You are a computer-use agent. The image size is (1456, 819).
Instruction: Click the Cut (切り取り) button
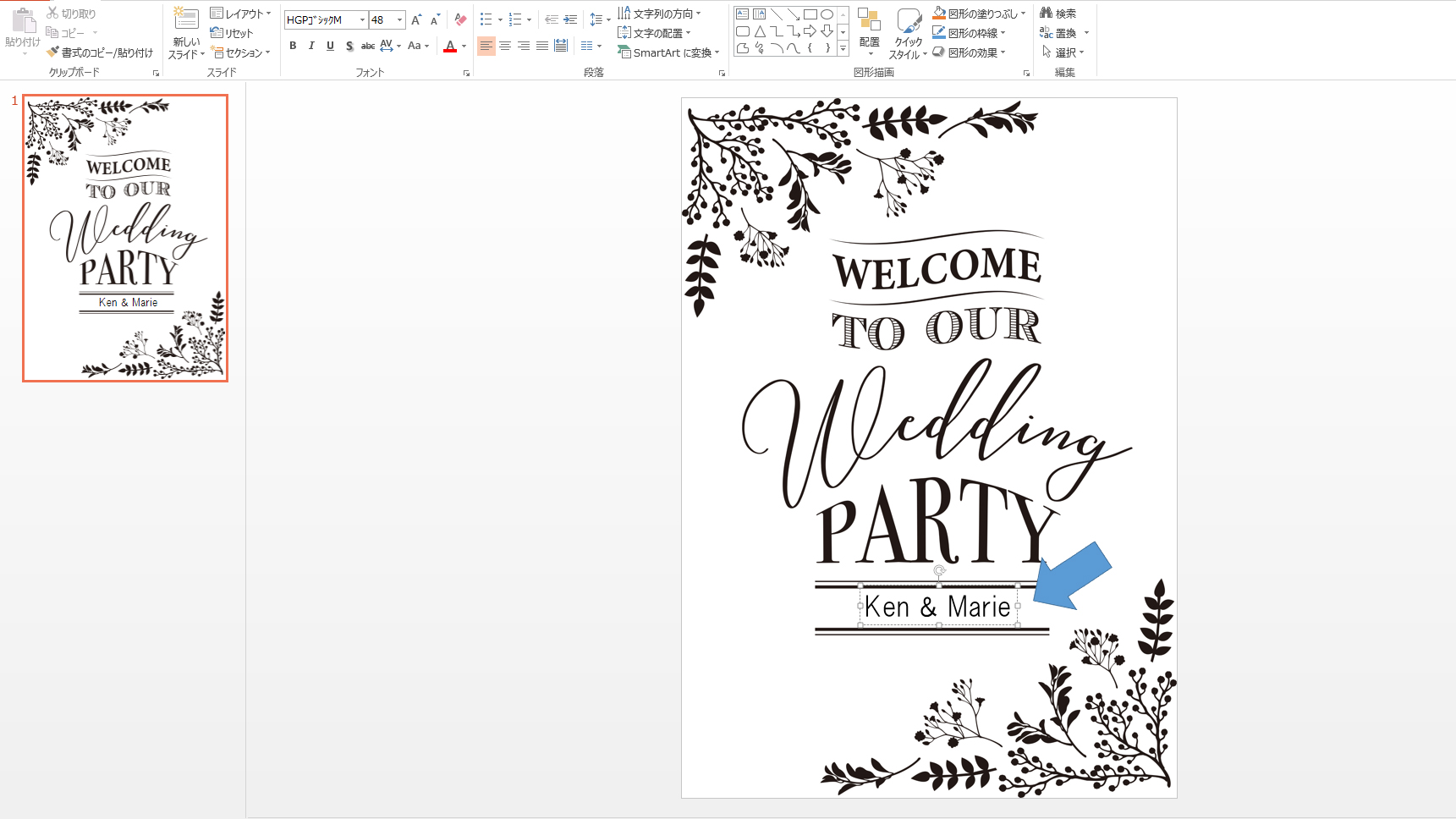pyautogui.click(x=71, y=14)
